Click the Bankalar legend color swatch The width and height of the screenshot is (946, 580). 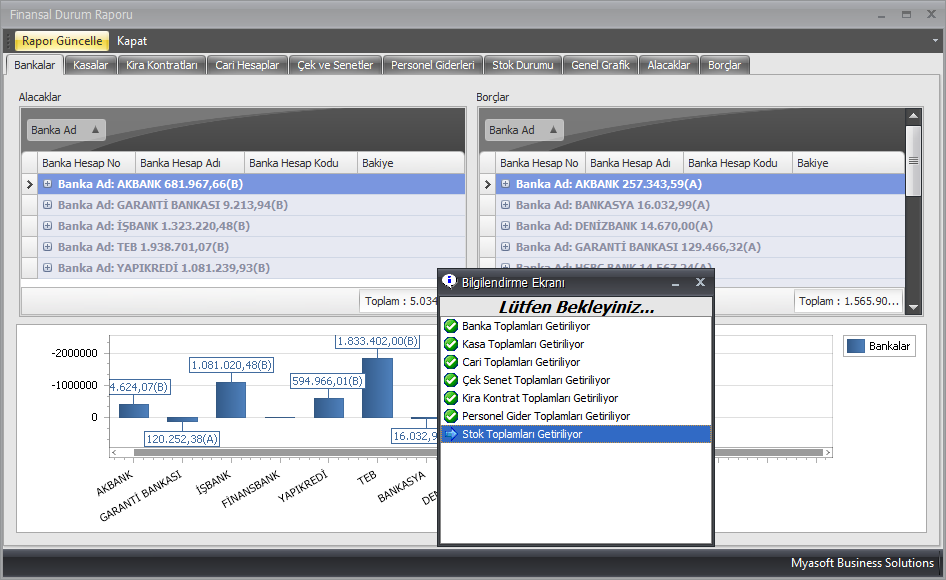(x=855, y=346)
